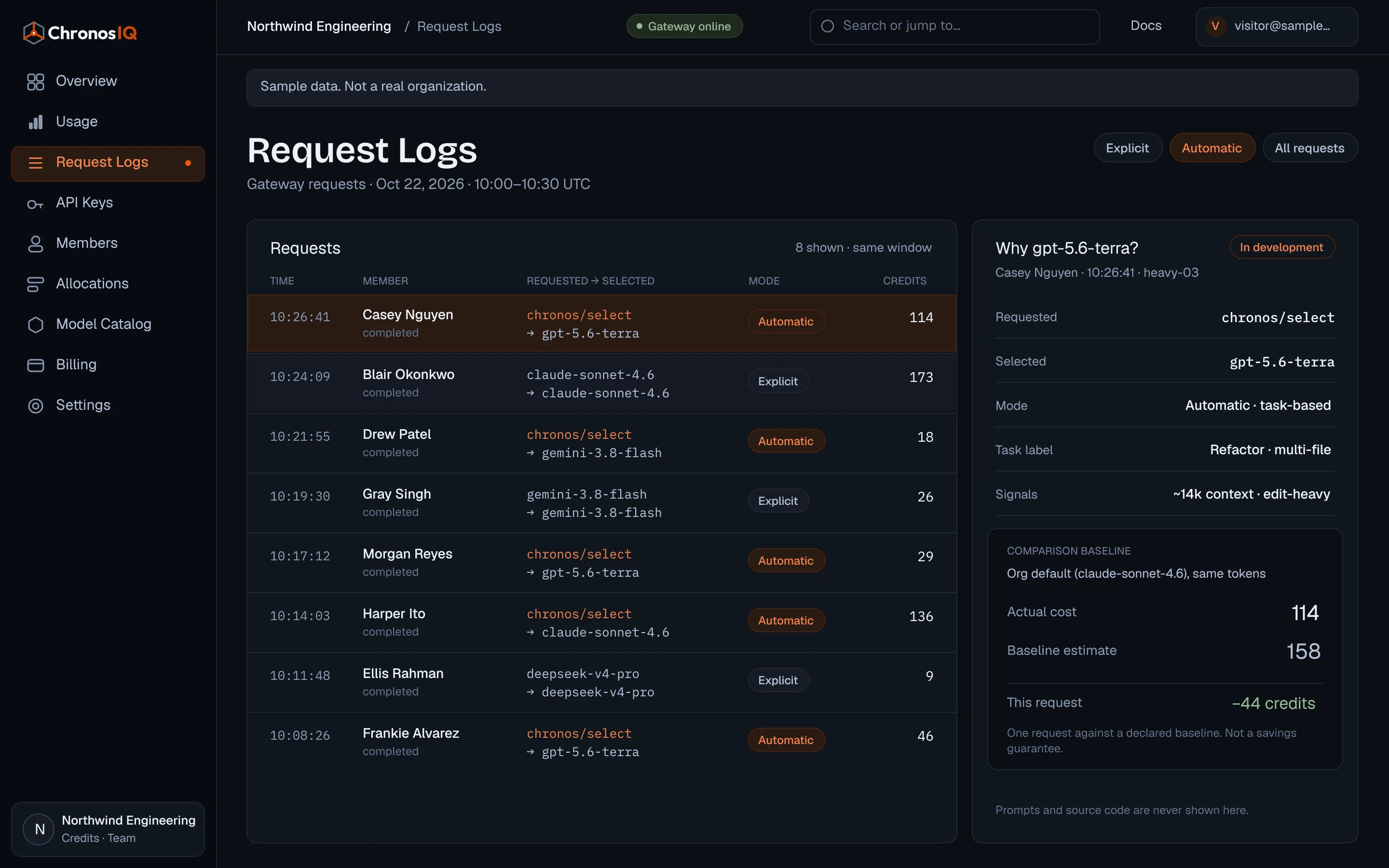
Task: Click the ChronosIQ logo icon
Action: coord(34,33)
